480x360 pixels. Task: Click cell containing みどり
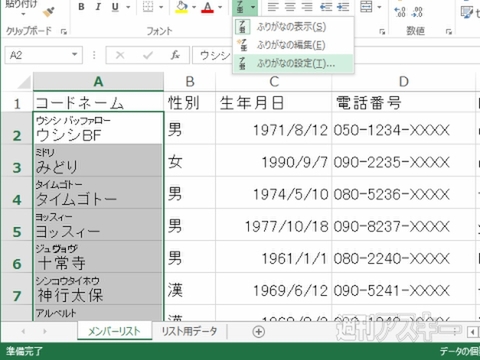[98, 160]
